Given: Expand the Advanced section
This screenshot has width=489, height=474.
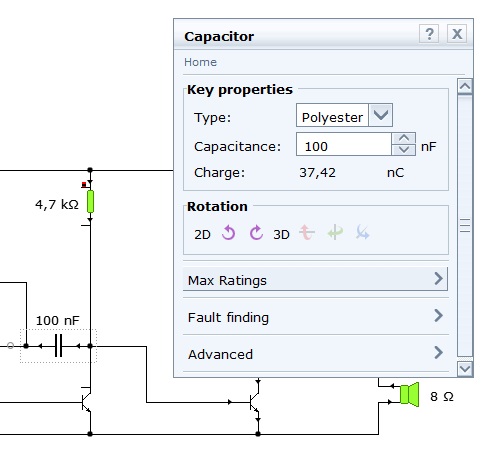Looking at the screenshot, I should 315,353.
